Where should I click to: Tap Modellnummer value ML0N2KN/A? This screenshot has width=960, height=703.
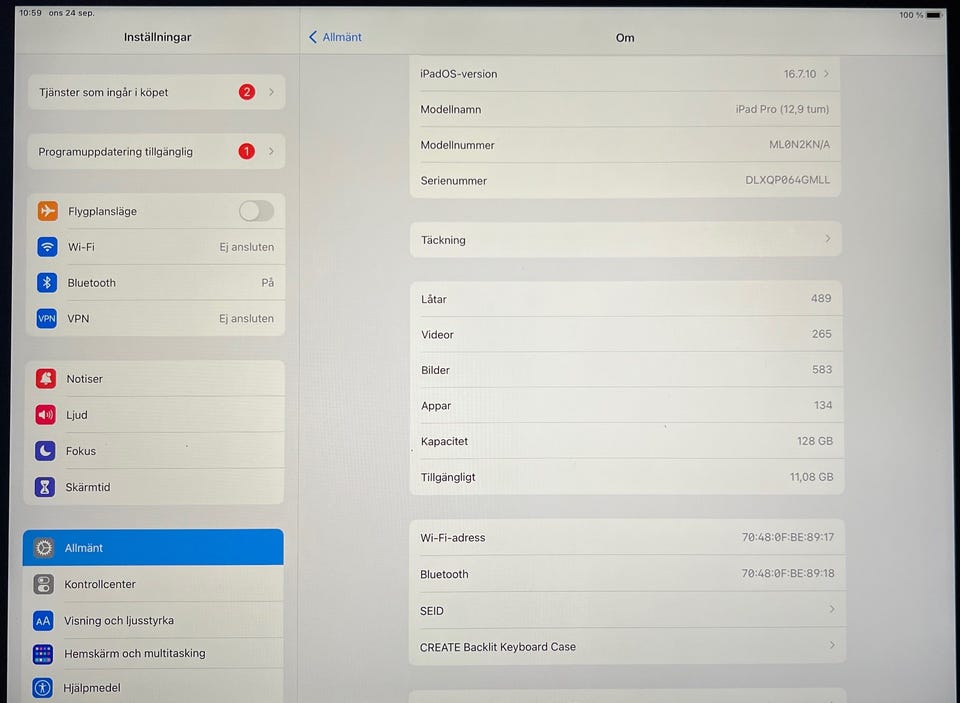(799, 145)
